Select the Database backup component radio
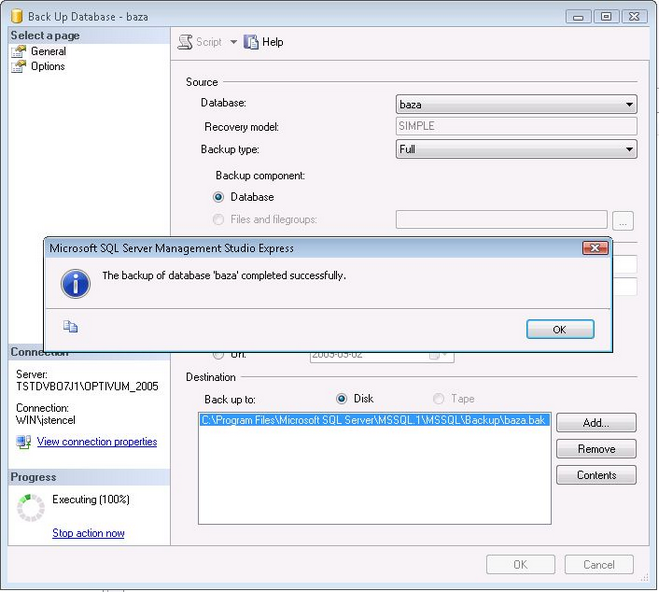Image resolution: width=659 pixels, height=592 pixels. pos(219,197)
